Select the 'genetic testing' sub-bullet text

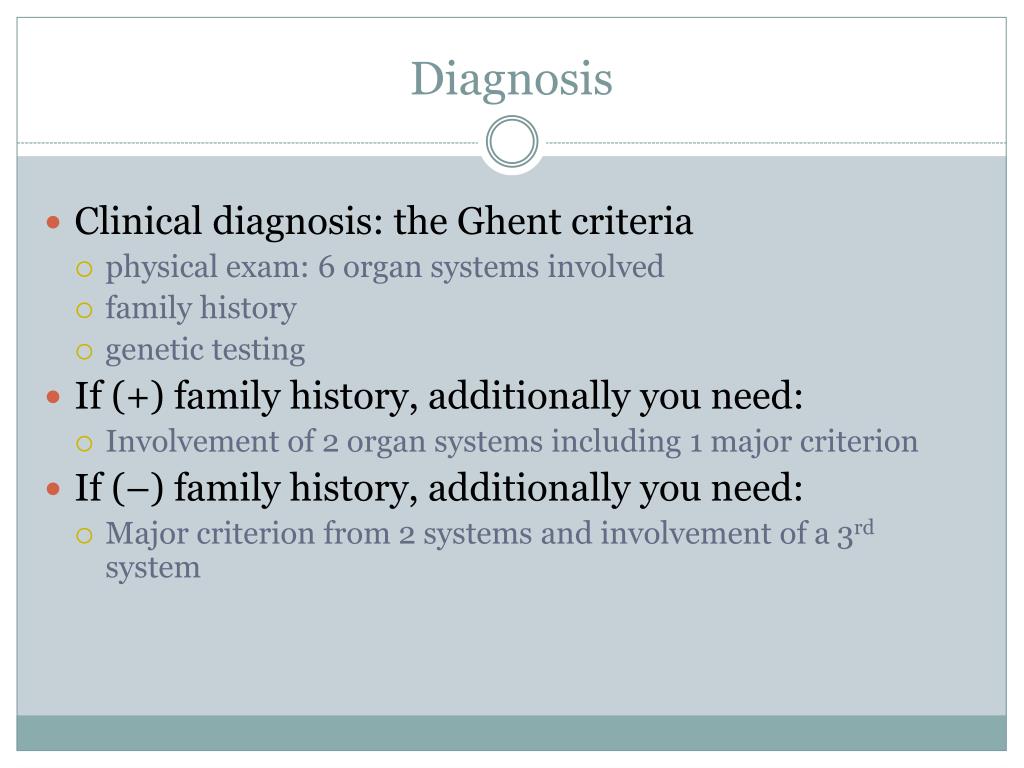pyautogui.click(x=205, y=350)
